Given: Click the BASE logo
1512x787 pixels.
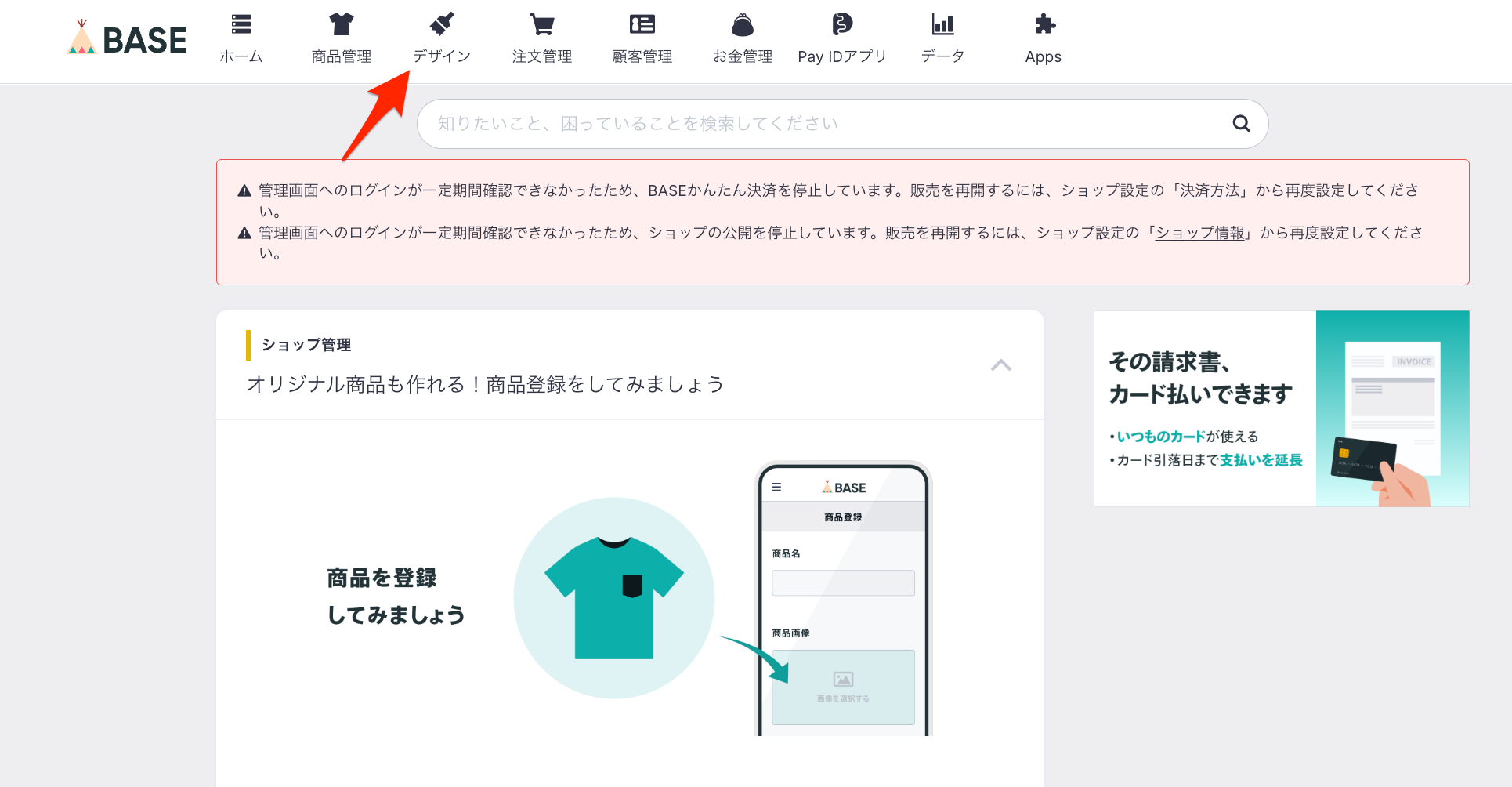Looking at the screenshot, I should pyautogui.click(x=128, y=39).
